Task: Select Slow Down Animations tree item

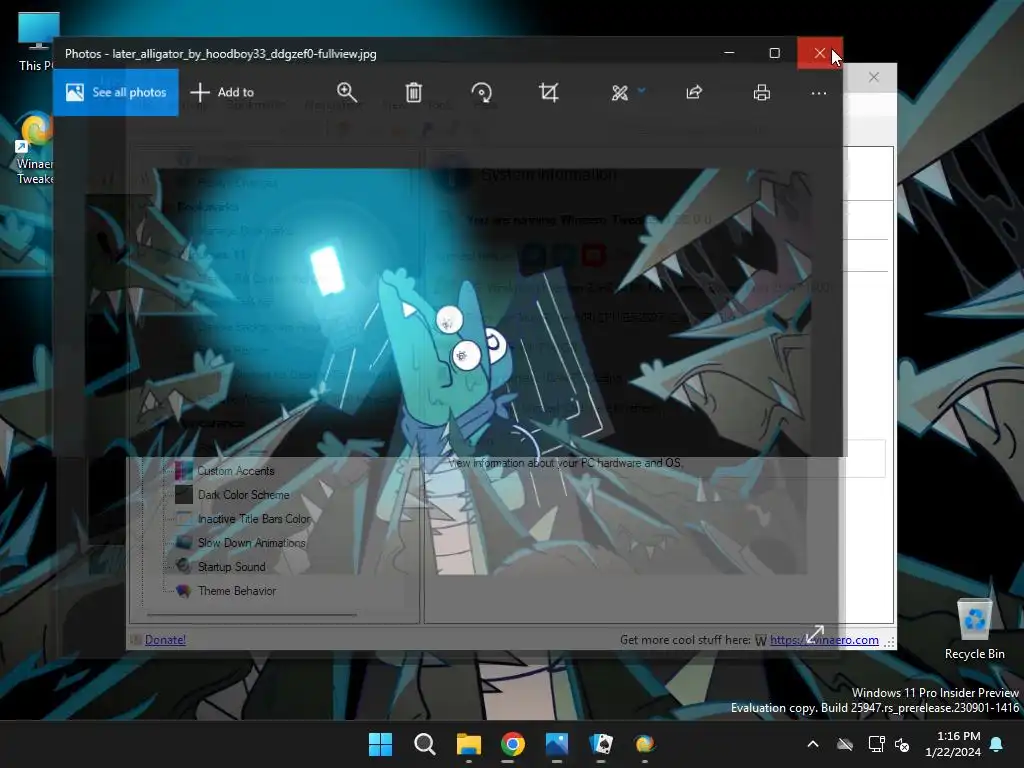Action: tap(251, 543)
